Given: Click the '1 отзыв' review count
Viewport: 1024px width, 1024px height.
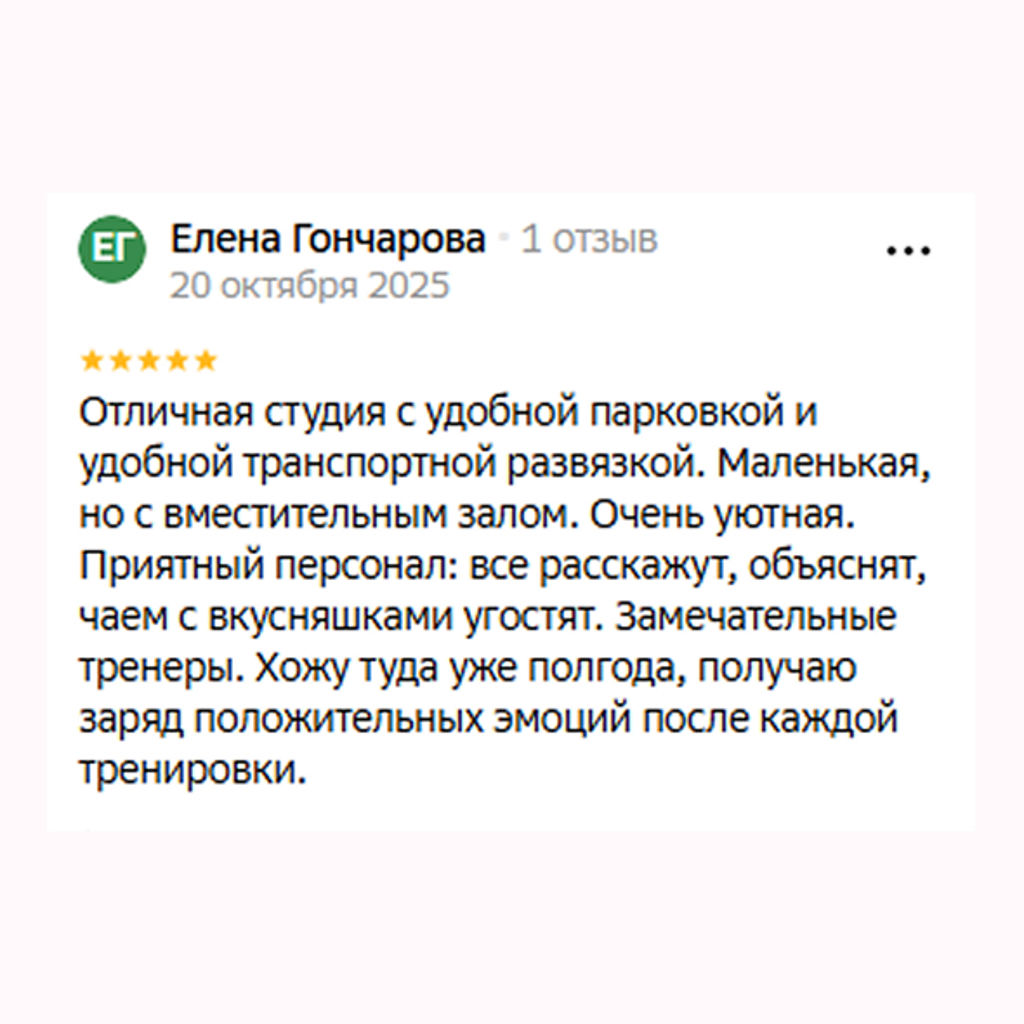Looking at the screenshot, I should click(590, 240).
